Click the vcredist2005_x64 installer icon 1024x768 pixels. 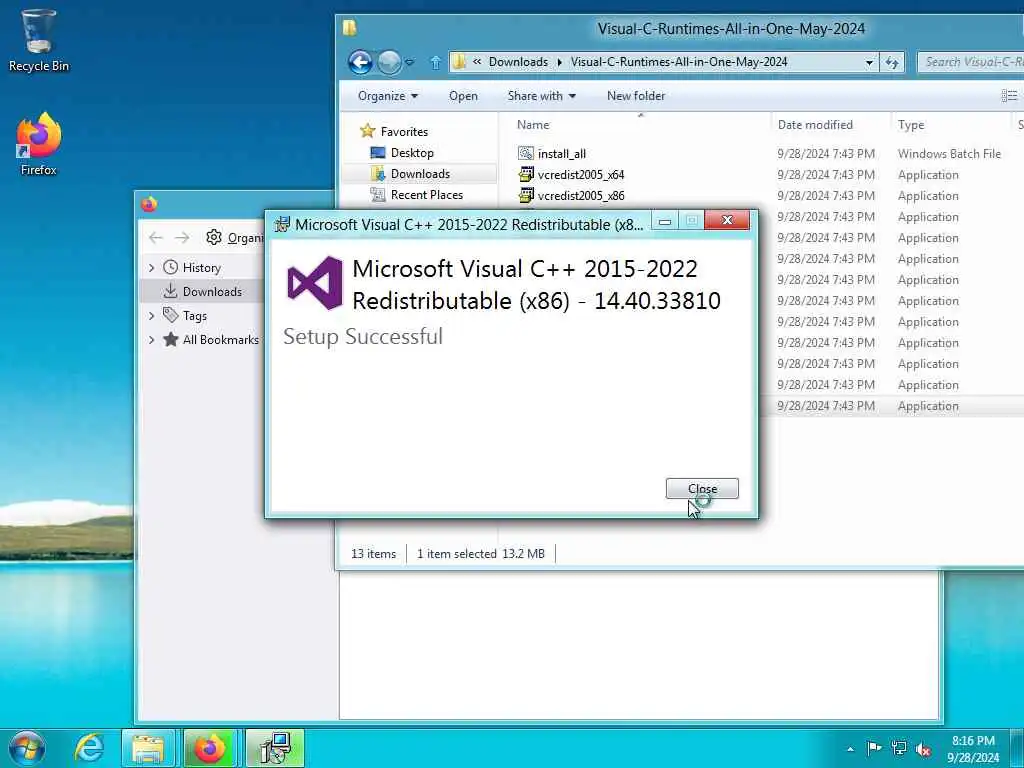[x=526, y=174]
